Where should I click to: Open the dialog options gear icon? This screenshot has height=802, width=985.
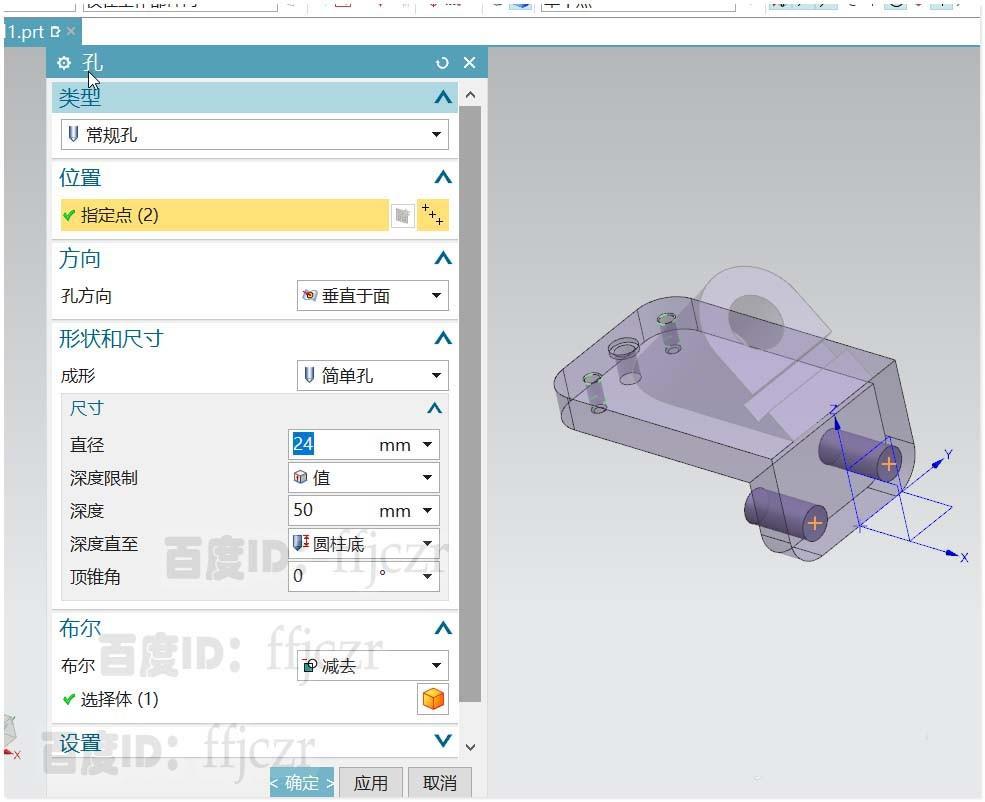(63, 62)
